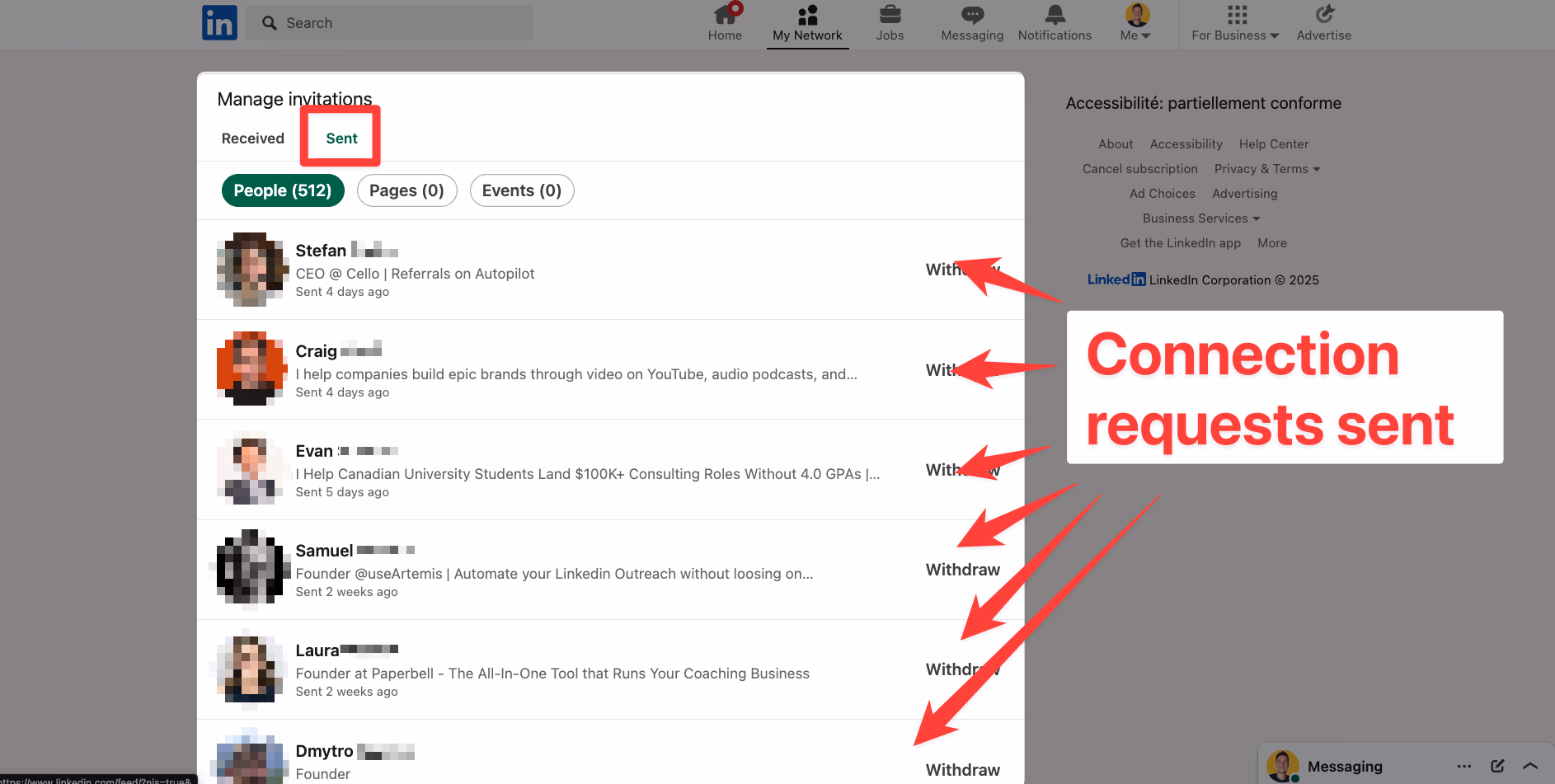
Task: Open the About footer link
Action: click(x=1116, y=144)
